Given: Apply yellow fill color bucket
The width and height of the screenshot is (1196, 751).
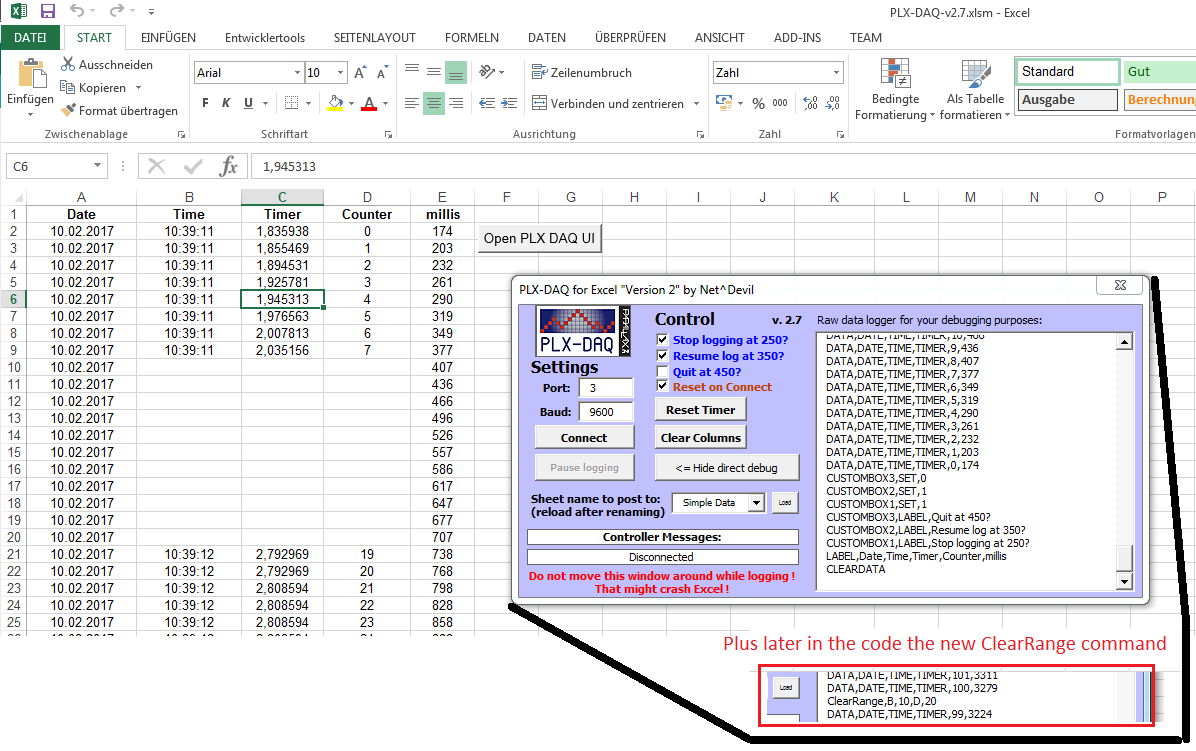Looking at the screenshot, I should coord(336,103).
